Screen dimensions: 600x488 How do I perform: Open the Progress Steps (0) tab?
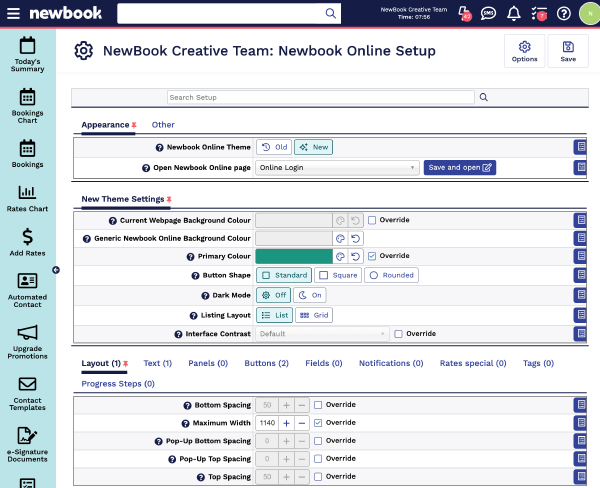[x=118, y=384]
